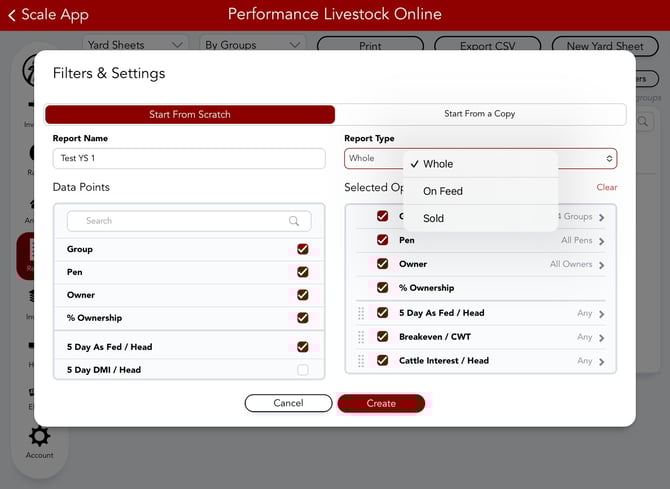Viewport: 670px width, 489px height.
Task: Click the magnifier icon in Data Points search
Action: (x=294, y=221)
